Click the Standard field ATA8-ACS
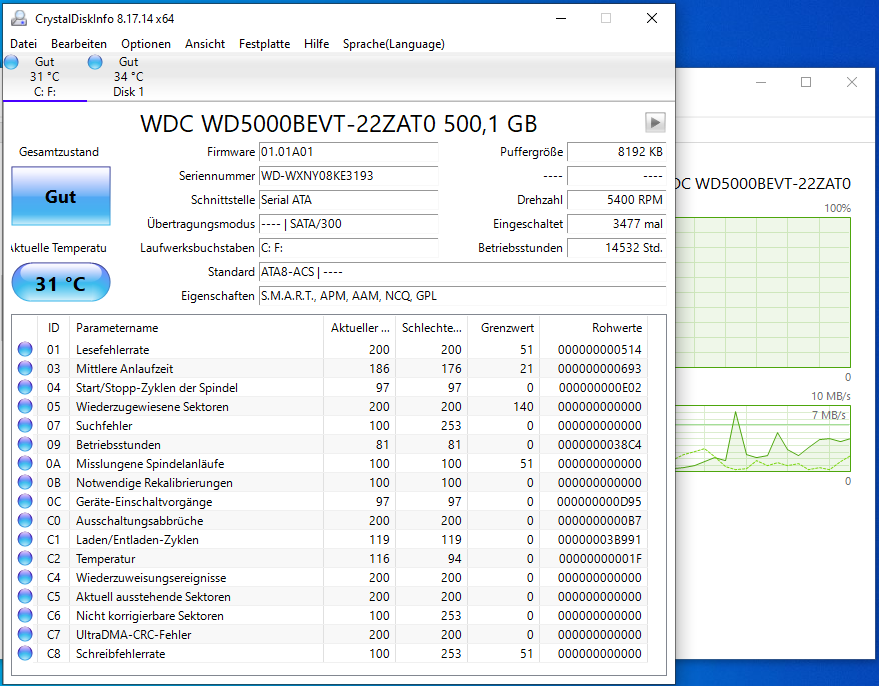Screen dimensions: 879x686 coord(462,272)
